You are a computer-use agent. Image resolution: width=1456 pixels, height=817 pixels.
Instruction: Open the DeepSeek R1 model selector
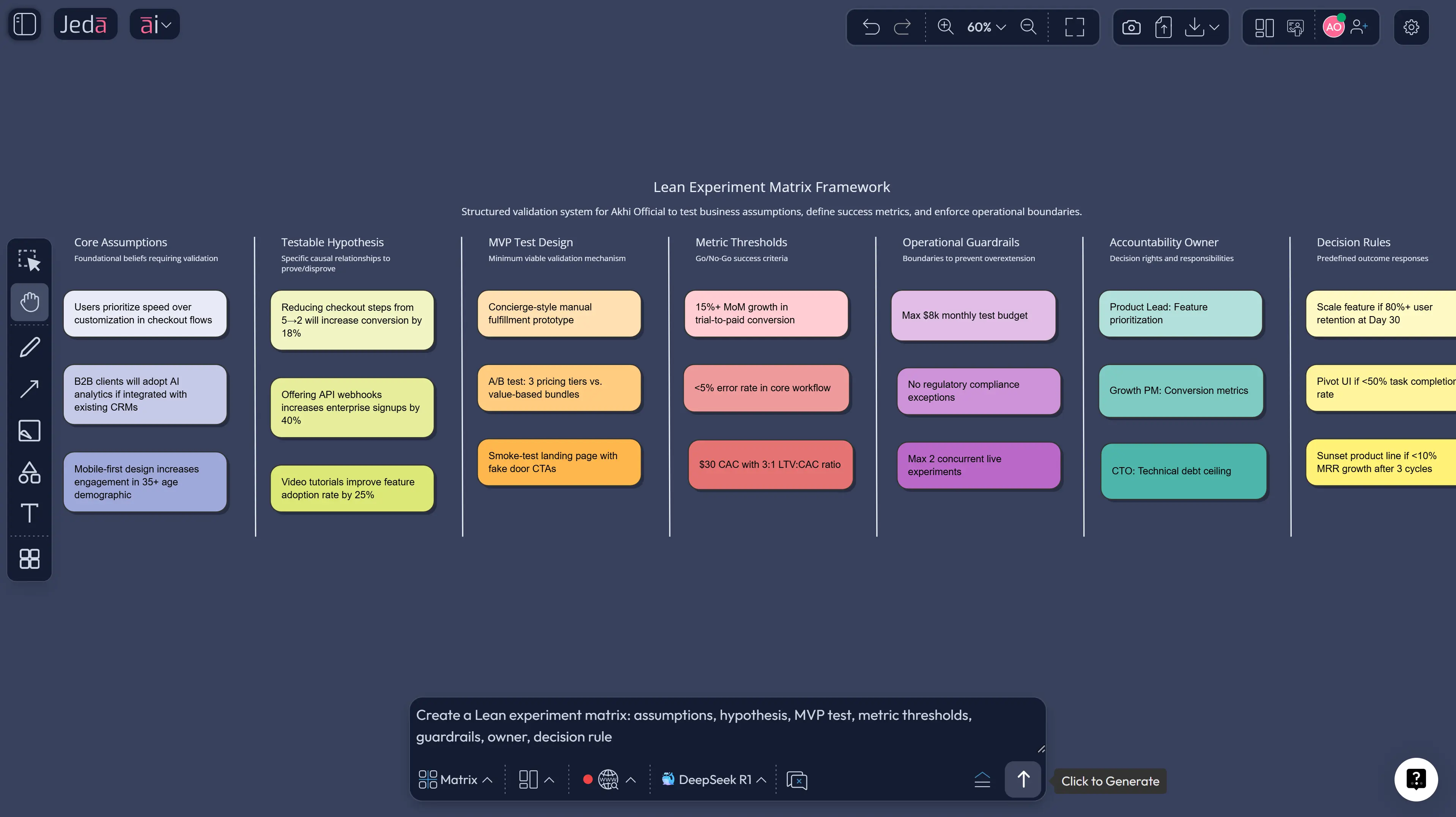coord(713,779)
